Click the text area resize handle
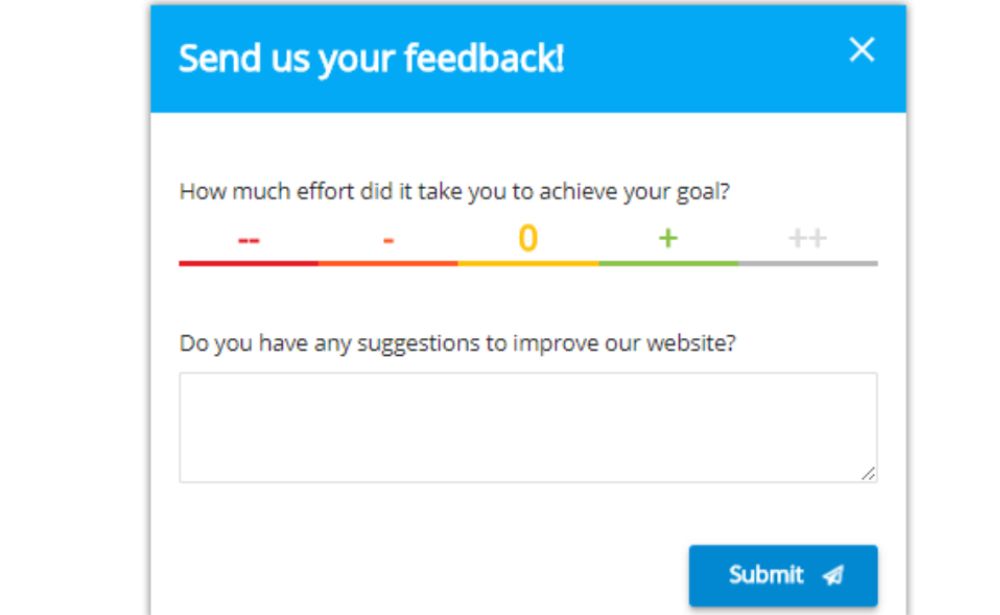Image resolution: width=1000 pixels, height=615 pixels. click(869, 474)
